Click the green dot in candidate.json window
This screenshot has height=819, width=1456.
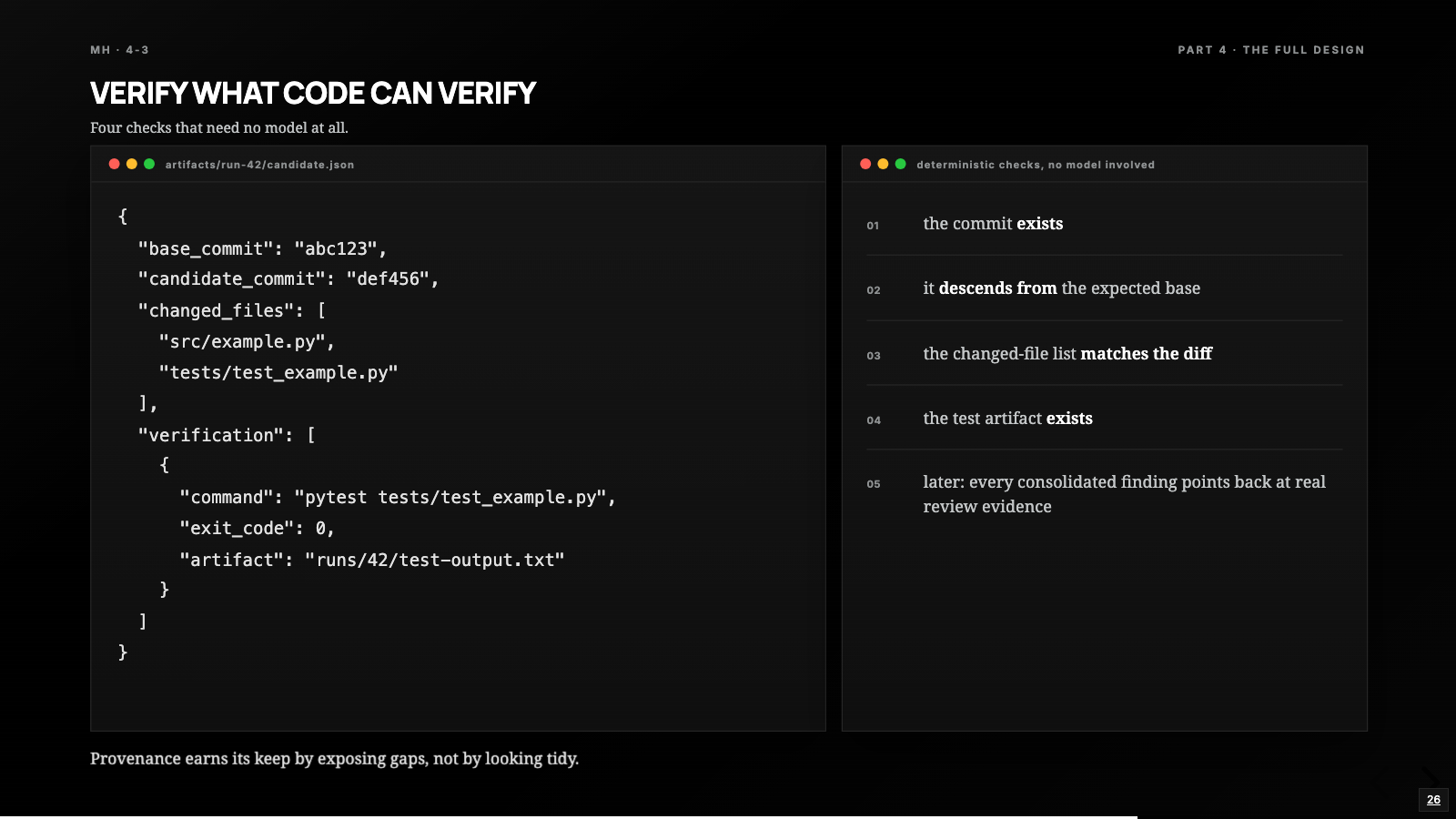149,164
